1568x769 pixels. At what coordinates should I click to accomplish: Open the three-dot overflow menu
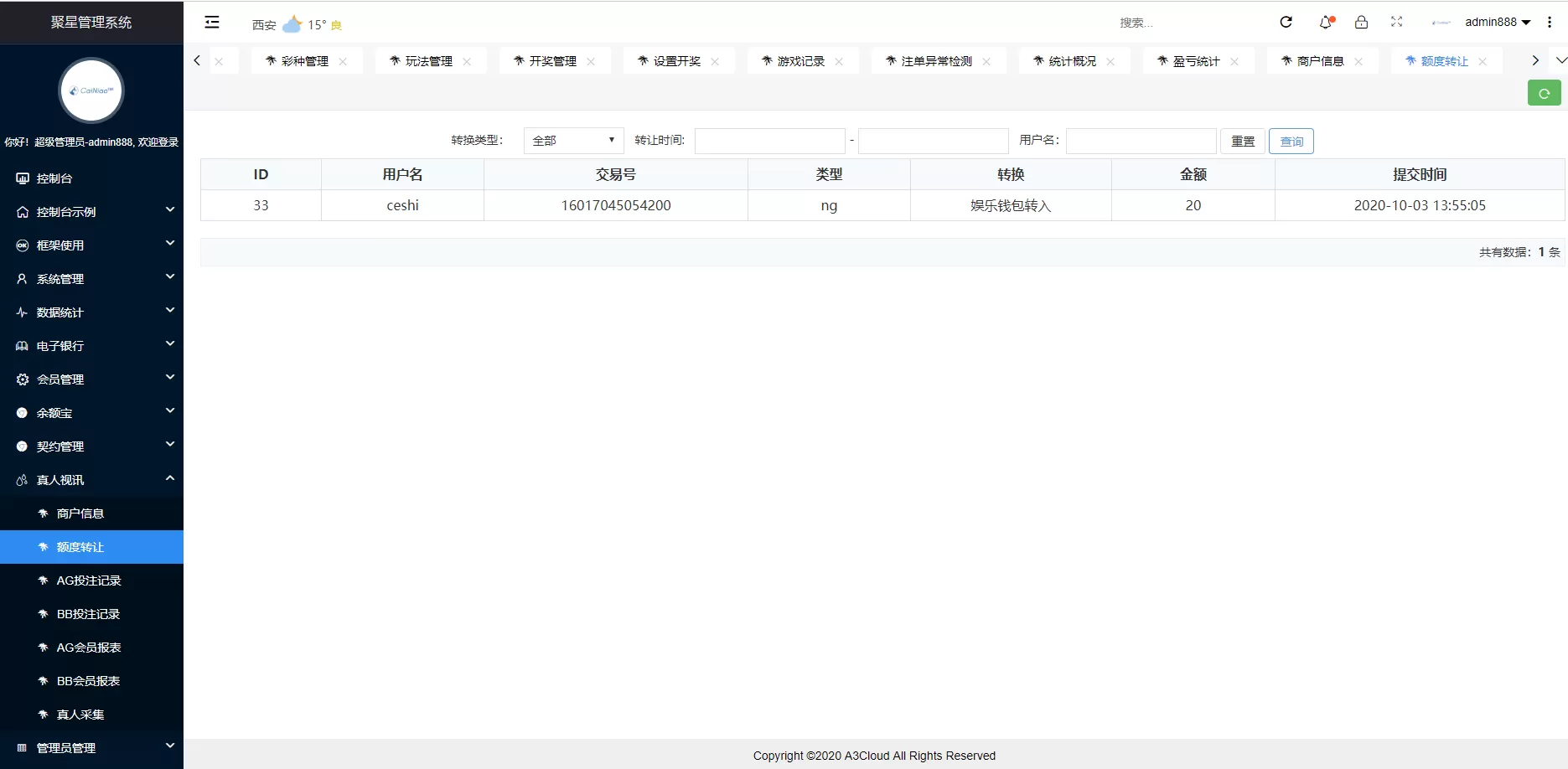coord(1549,22)
